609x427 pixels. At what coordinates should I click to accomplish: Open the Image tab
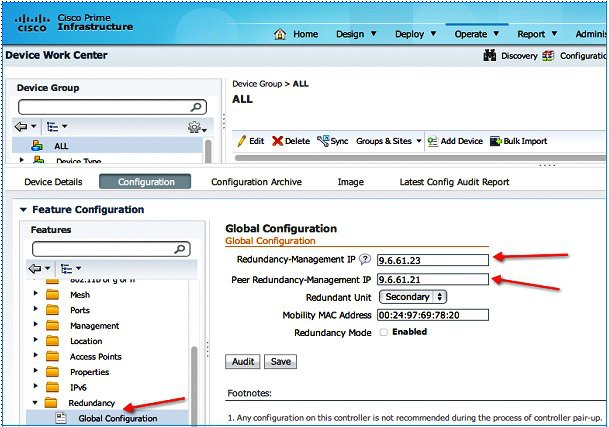pyautogui.click(x=351, y=182)
